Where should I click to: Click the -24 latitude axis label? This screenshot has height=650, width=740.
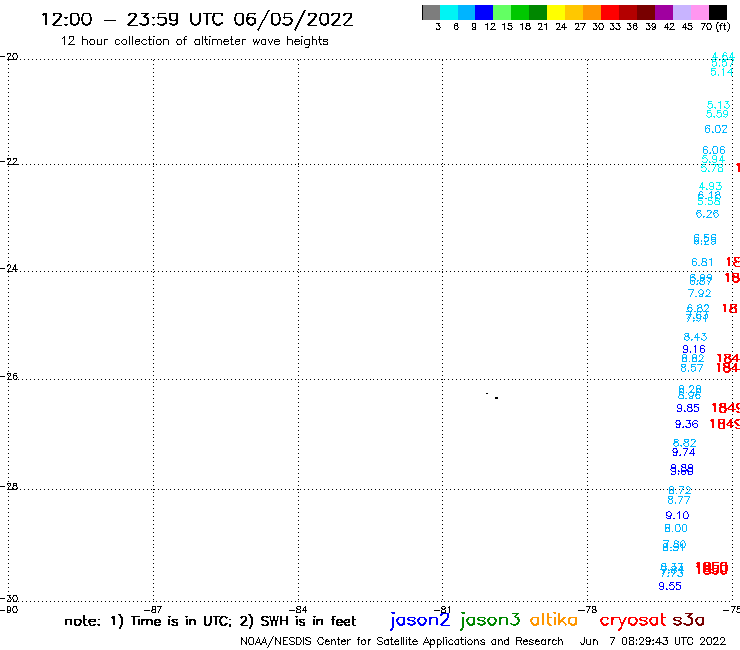pyautogui.click(x=9, y=268)
